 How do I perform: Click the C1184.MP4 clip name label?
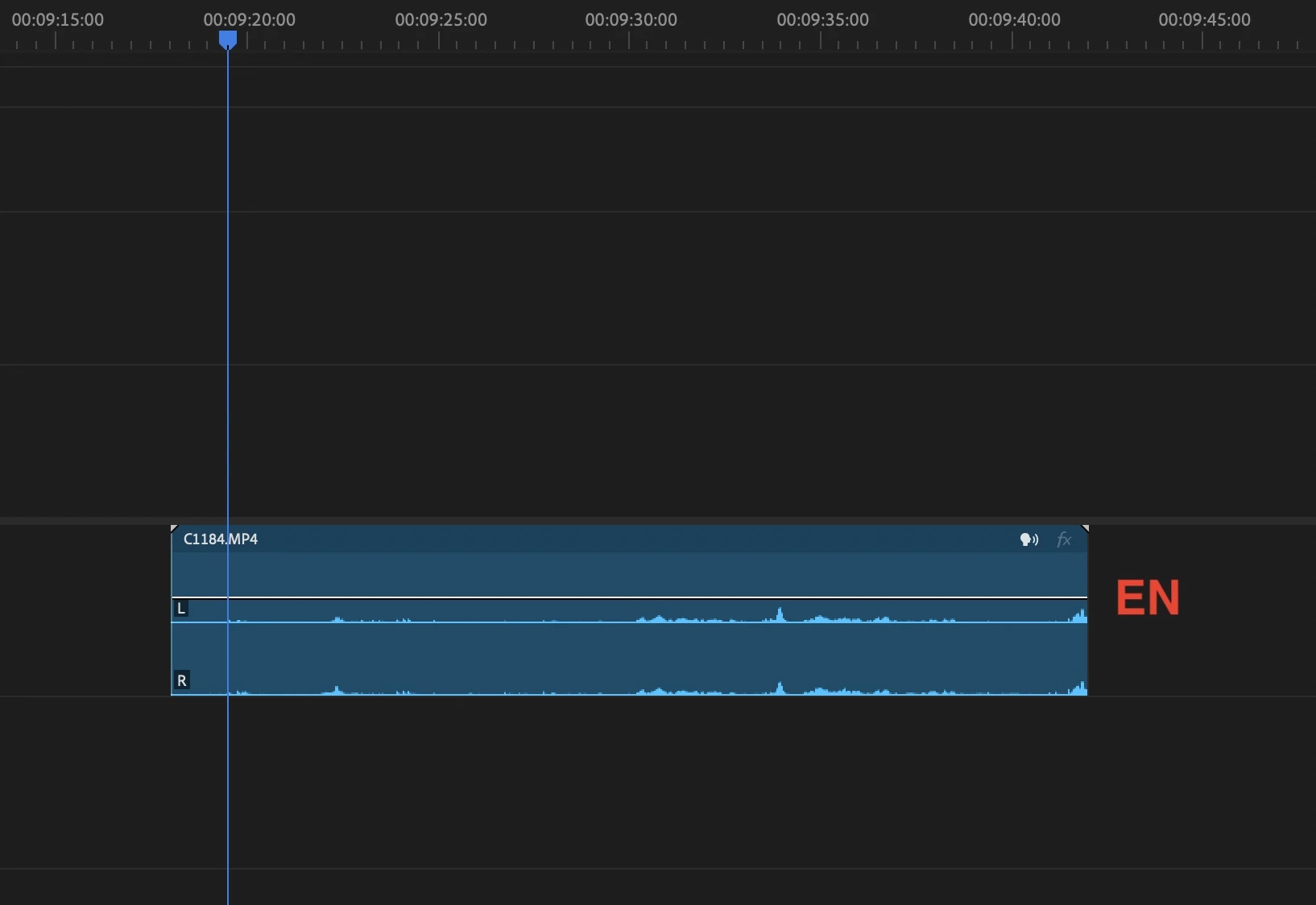pyautogui.click(x=221, y=539)
